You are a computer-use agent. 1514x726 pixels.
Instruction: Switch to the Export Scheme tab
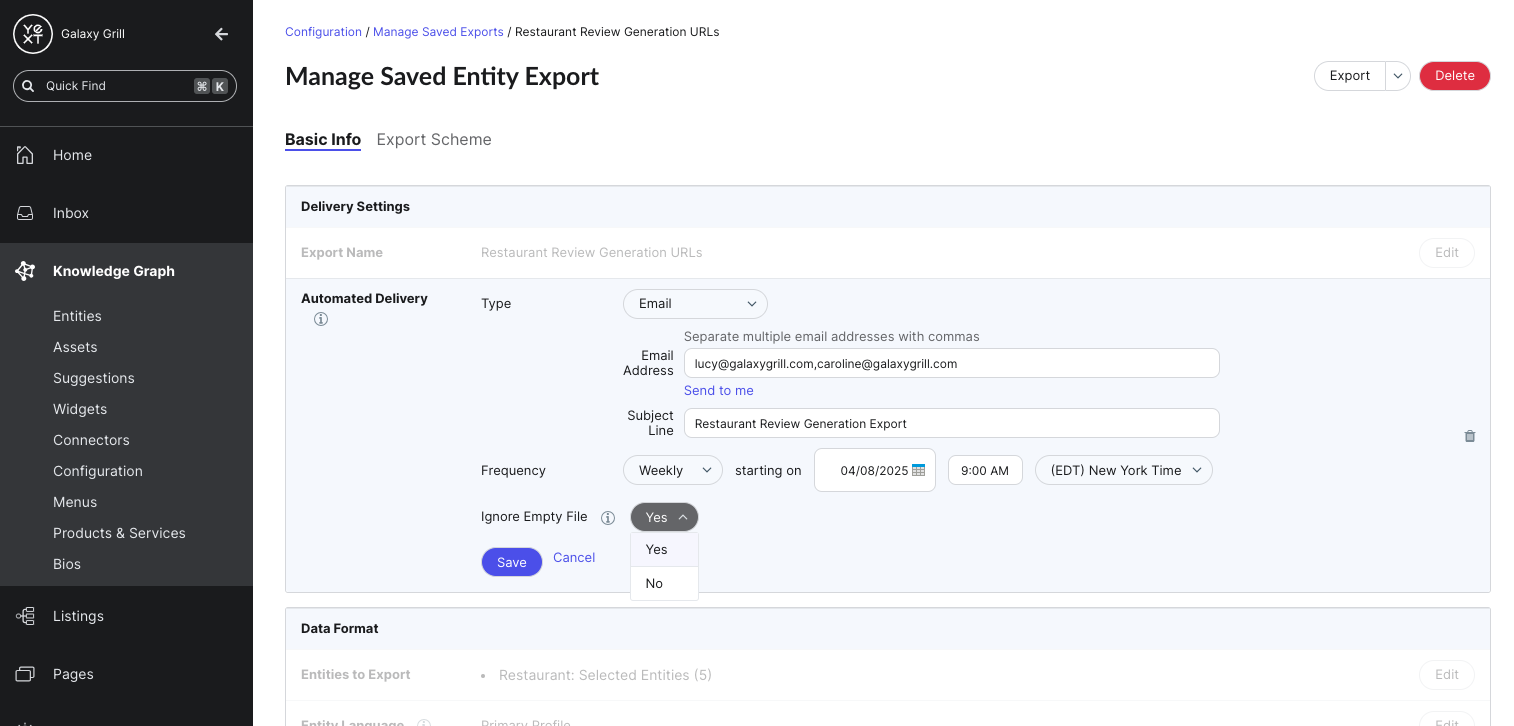coord(434,140)
